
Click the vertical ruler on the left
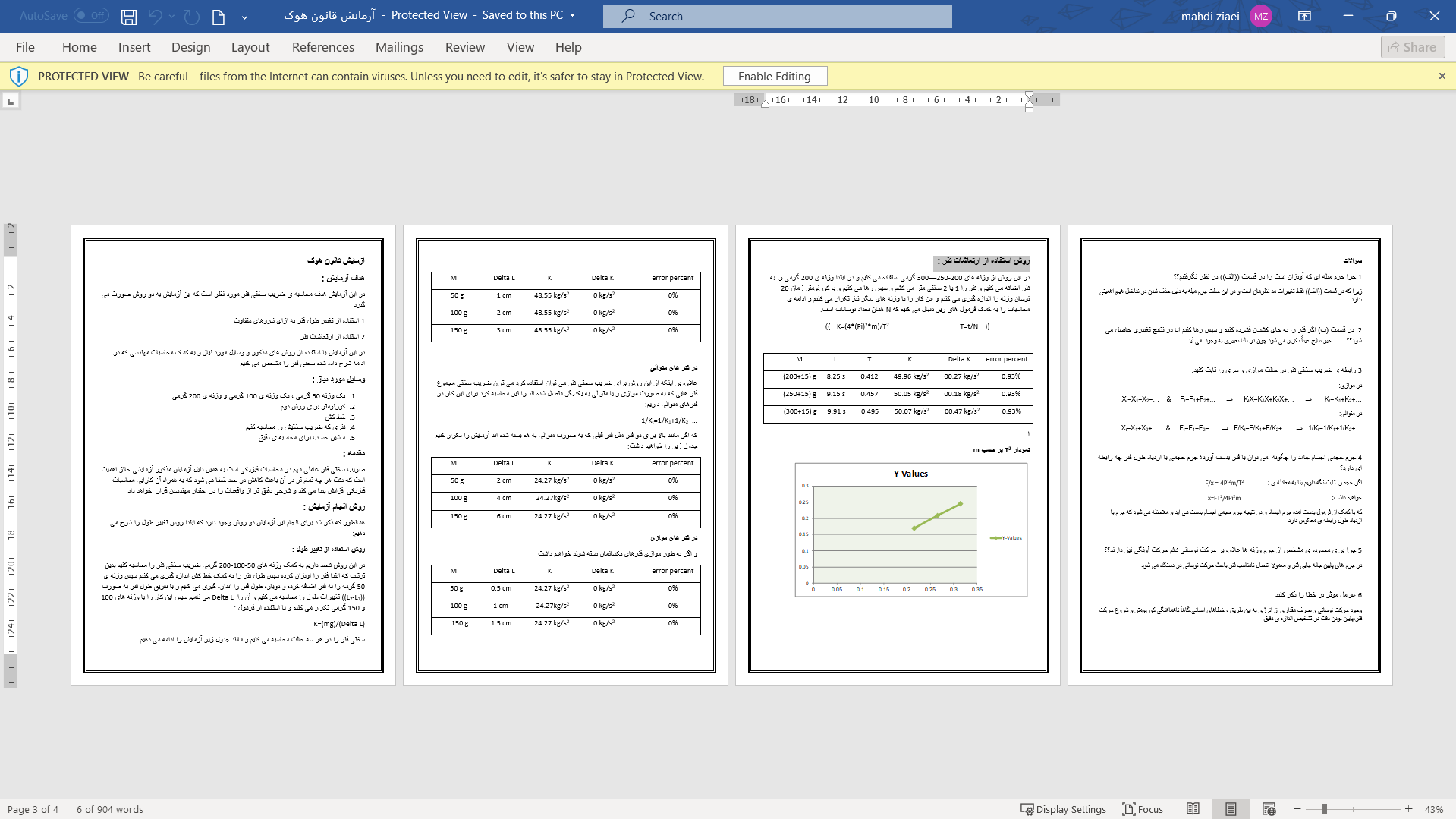(x=11, y=455)
